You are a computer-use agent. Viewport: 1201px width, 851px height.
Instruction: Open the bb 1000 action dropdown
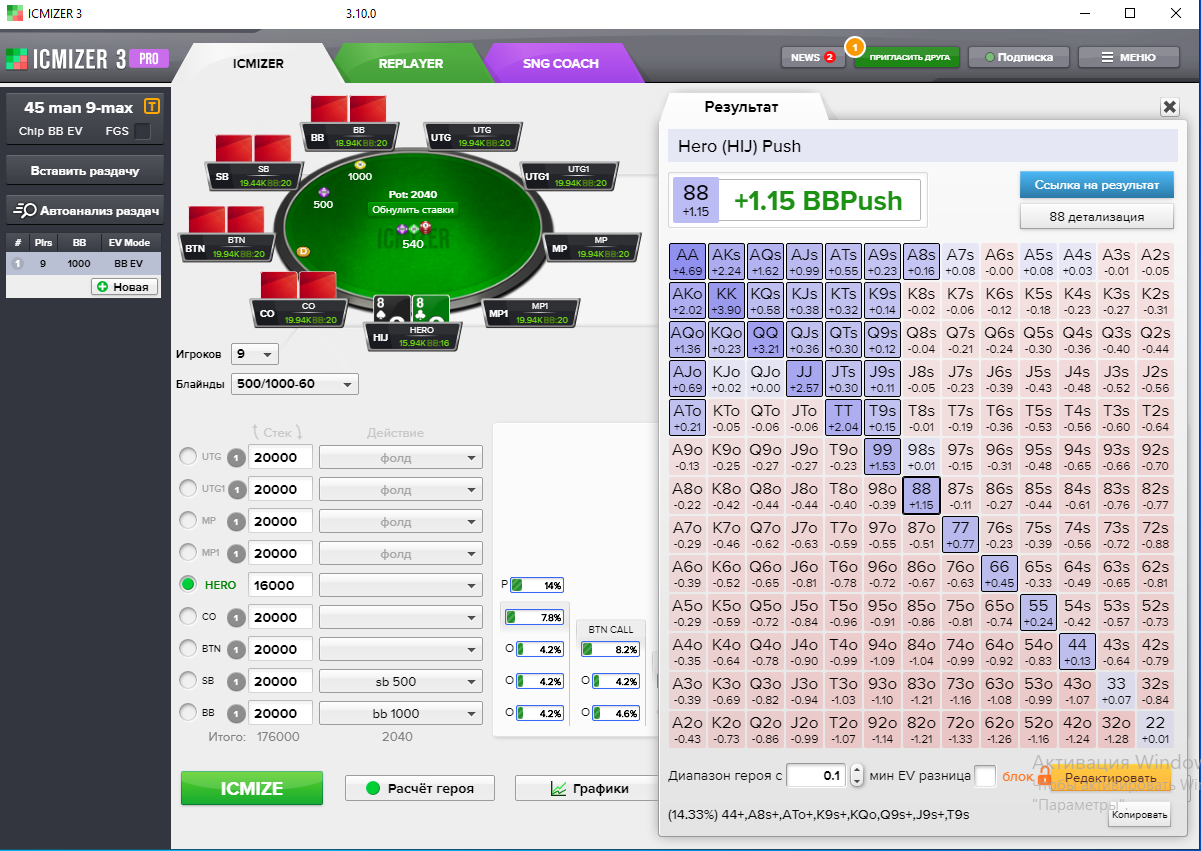pyautogui.click(x=400, y=714)
